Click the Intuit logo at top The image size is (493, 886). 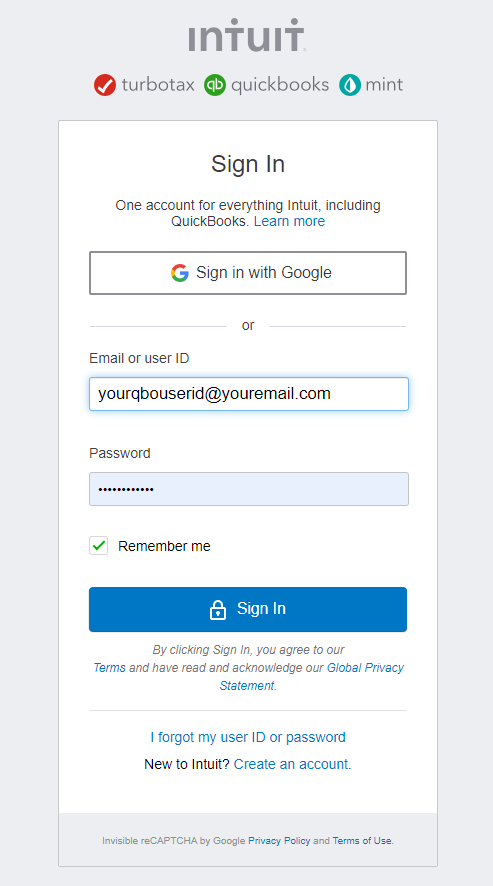[x=247, y=35]
